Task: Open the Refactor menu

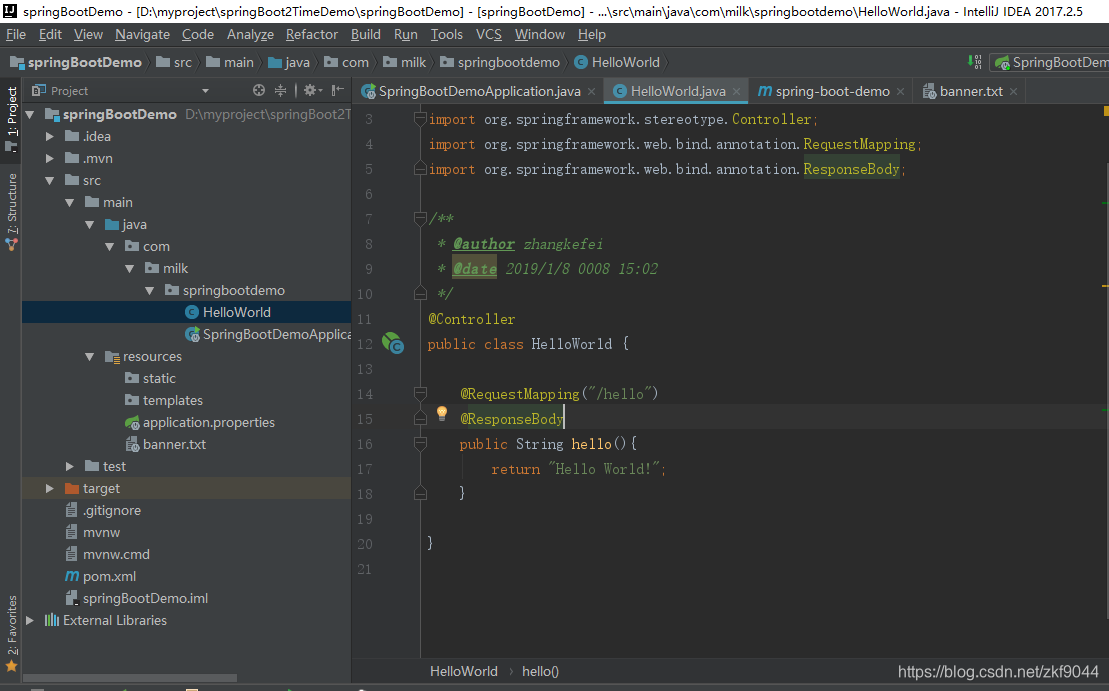Action: click(x=311, y=34)
